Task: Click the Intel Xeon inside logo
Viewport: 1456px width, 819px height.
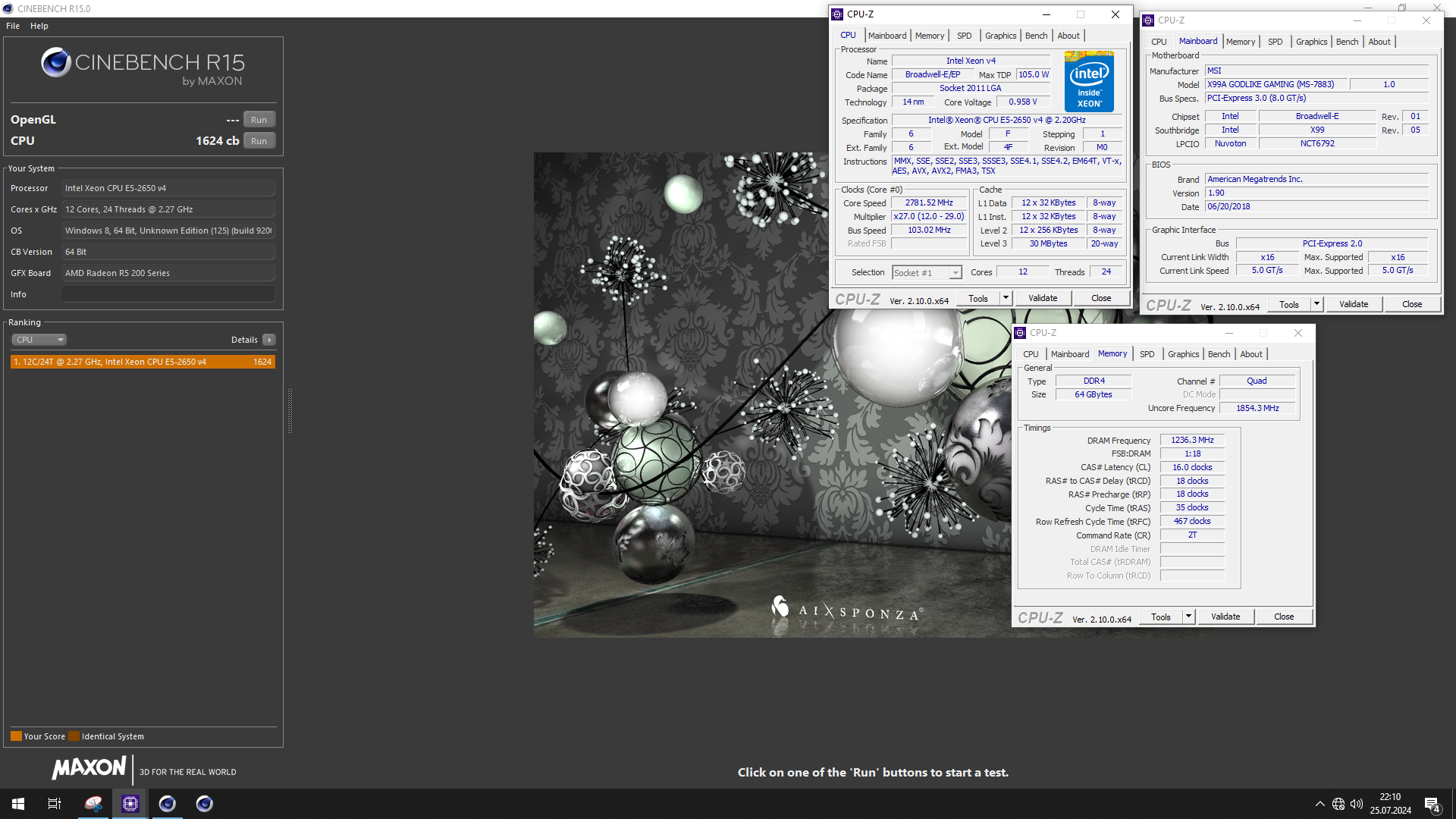Action: (1089, 82)
